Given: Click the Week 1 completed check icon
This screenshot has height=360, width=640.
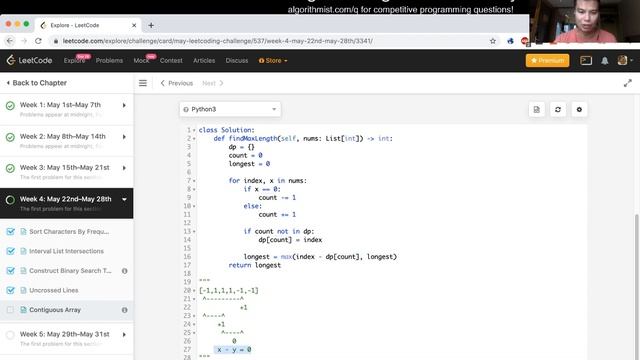Looking at the screenshot, I should click(10, 106).
